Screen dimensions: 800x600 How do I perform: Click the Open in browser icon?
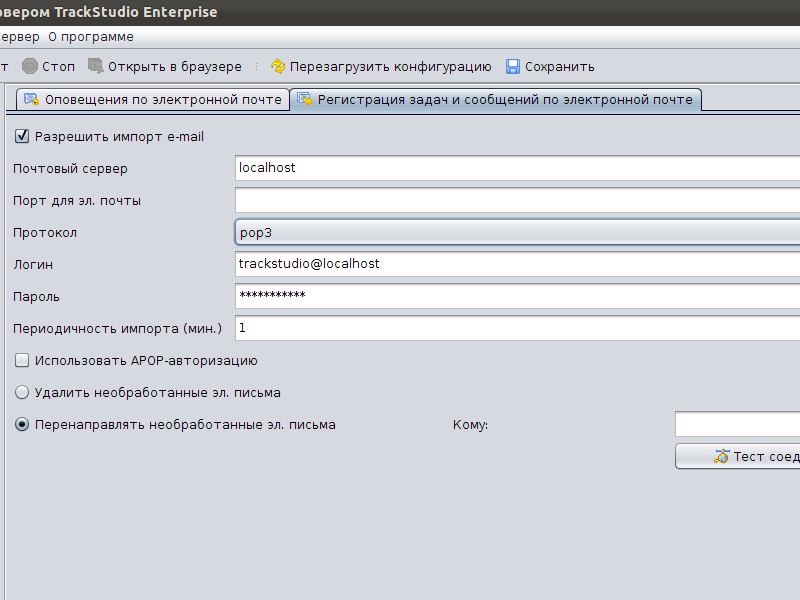click(96, 67)
